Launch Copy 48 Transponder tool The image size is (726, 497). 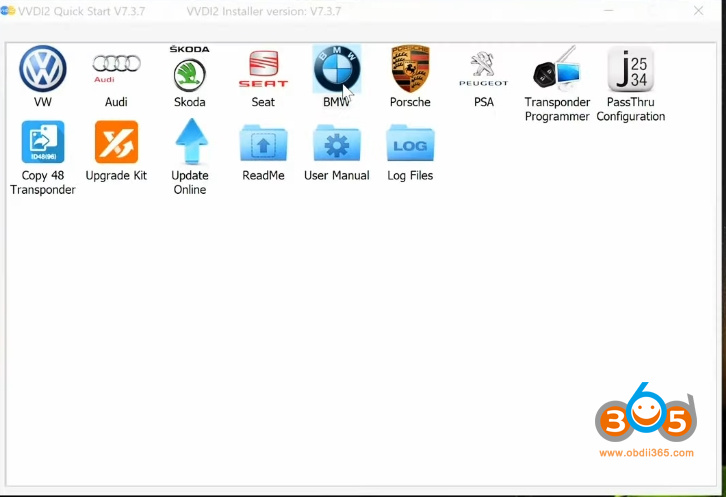click(43, 143)
